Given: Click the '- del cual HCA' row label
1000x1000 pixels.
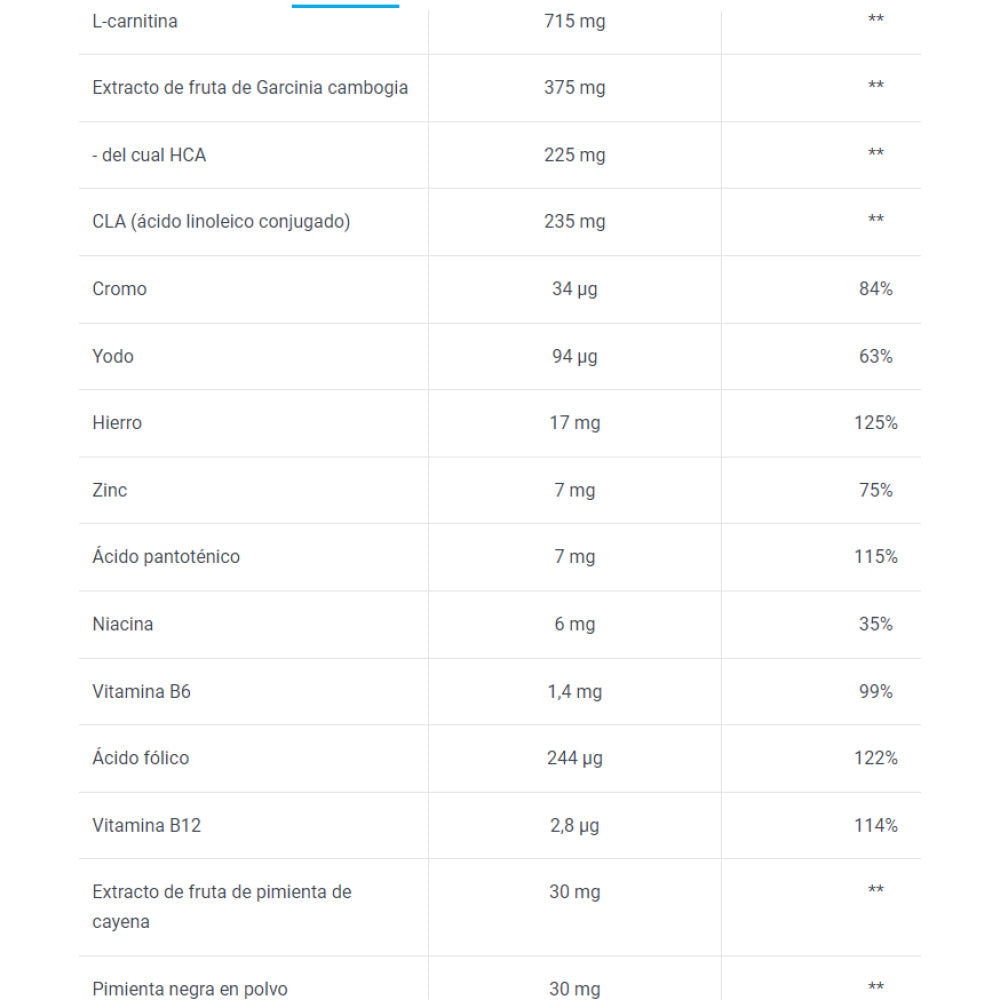Looking at the screenshot, I should 149,155.
